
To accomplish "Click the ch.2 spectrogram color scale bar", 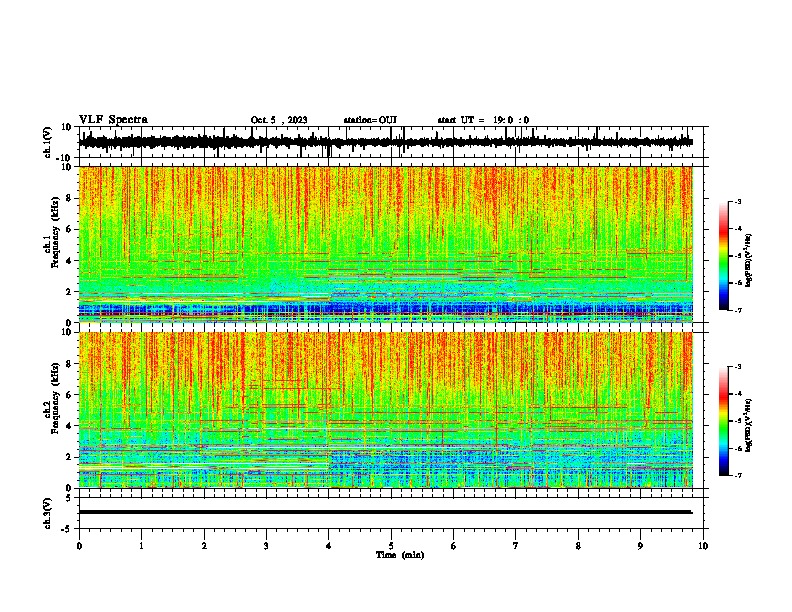I will click(723, 421).
